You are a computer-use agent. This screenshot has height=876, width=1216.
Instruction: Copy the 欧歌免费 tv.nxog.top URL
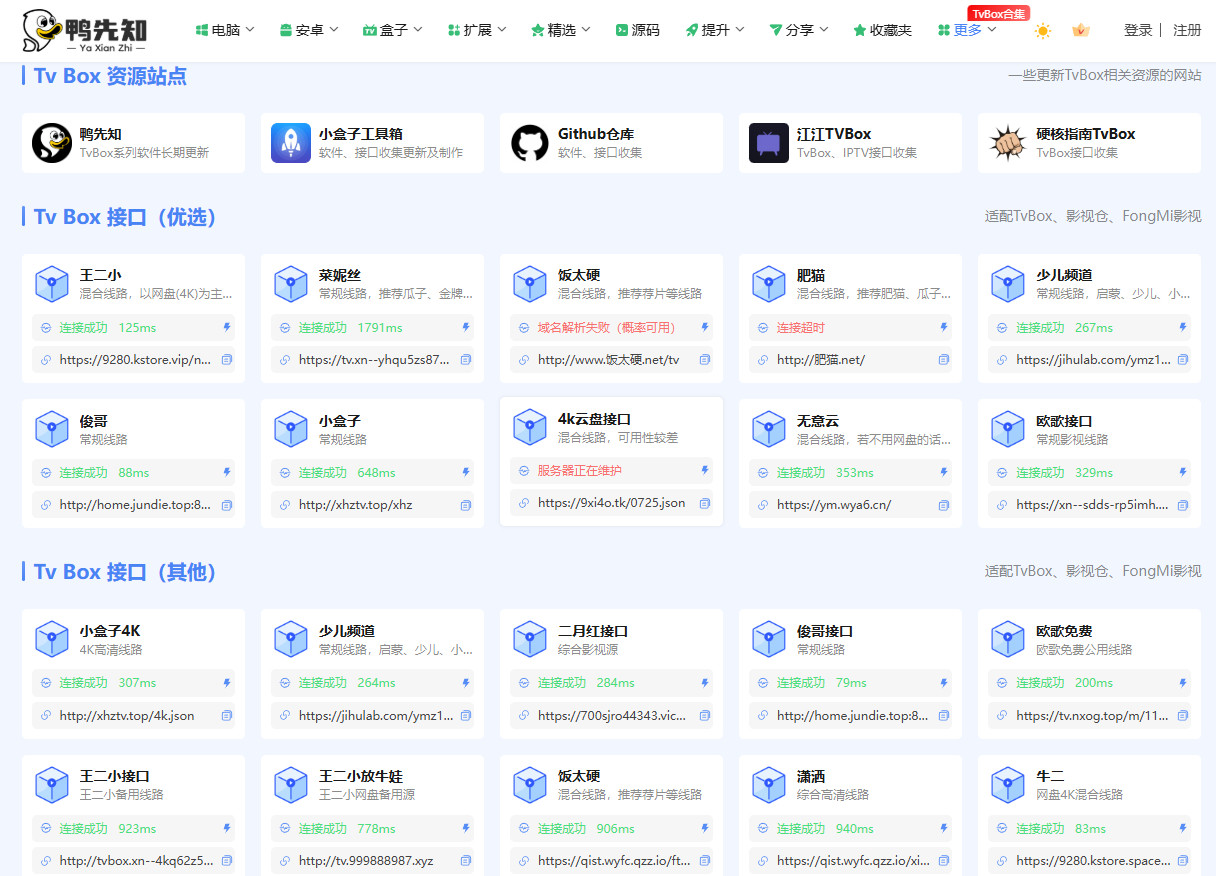click(x=1183, y=715)
